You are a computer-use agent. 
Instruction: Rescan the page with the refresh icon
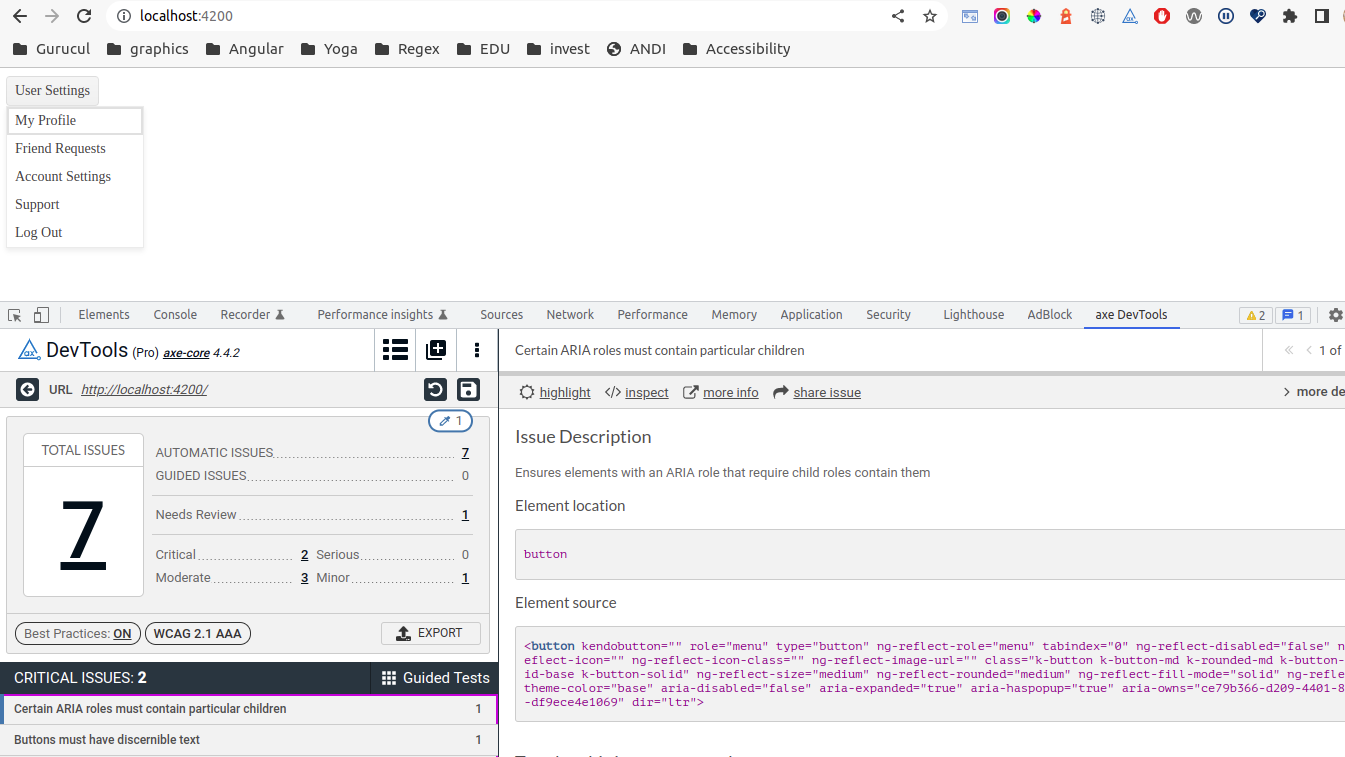tap(435, 389)
